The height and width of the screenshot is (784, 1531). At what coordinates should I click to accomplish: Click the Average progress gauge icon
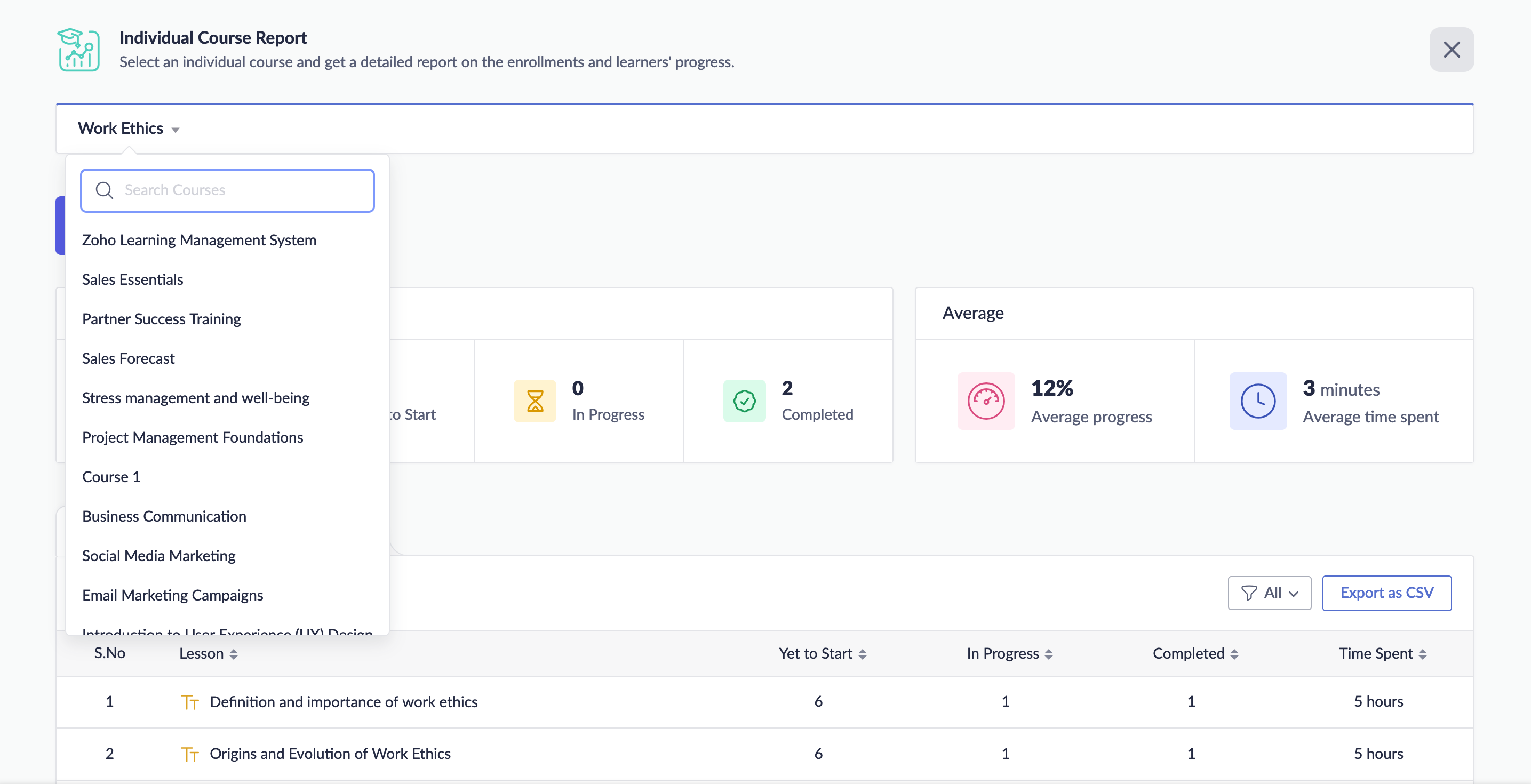[x=985, y=401]
